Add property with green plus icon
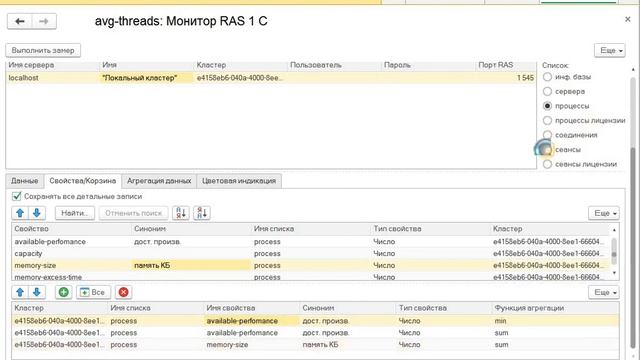 tap(64, 292)
